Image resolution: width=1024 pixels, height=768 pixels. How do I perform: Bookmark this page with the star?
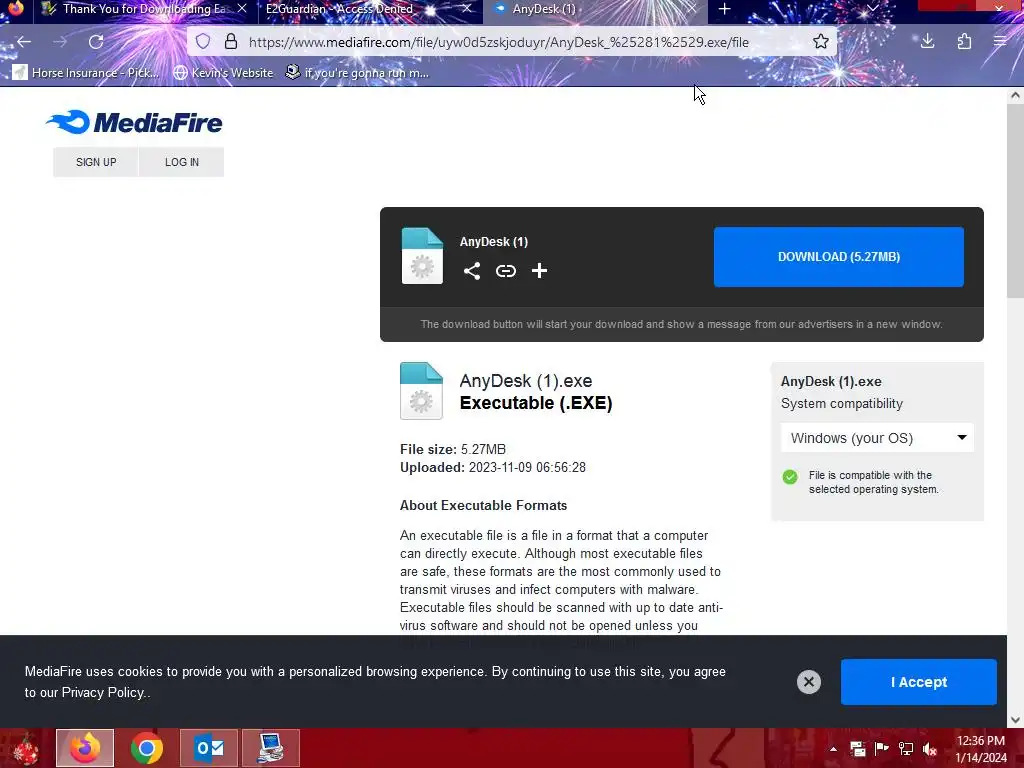coord(821,42)
